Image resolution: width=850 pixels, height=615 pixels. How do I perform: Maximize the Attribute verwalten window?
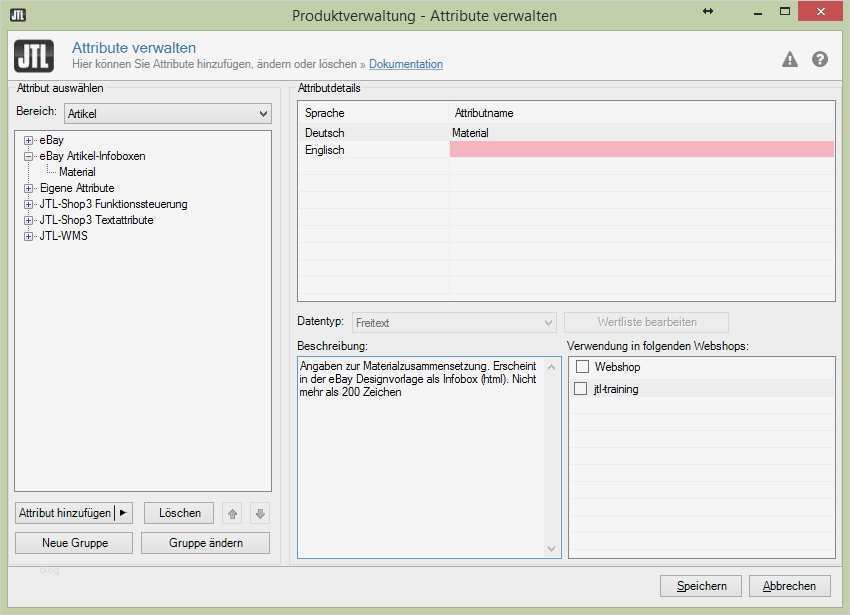[x=784, y=11]
